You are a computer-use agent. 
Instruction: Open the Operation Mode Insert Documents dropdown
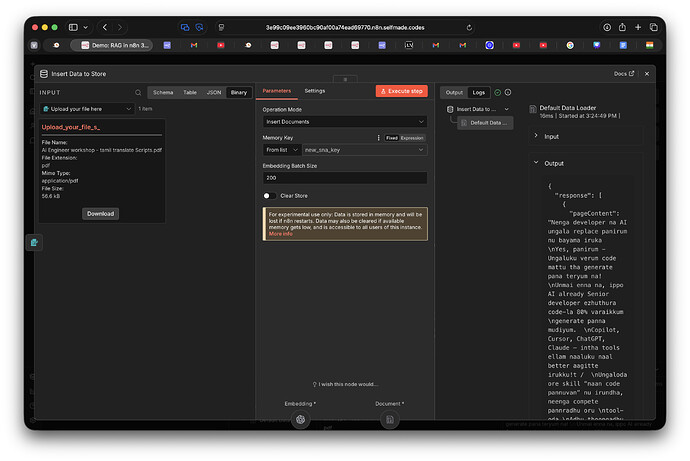pyautogui.click(x=345, y=122)
